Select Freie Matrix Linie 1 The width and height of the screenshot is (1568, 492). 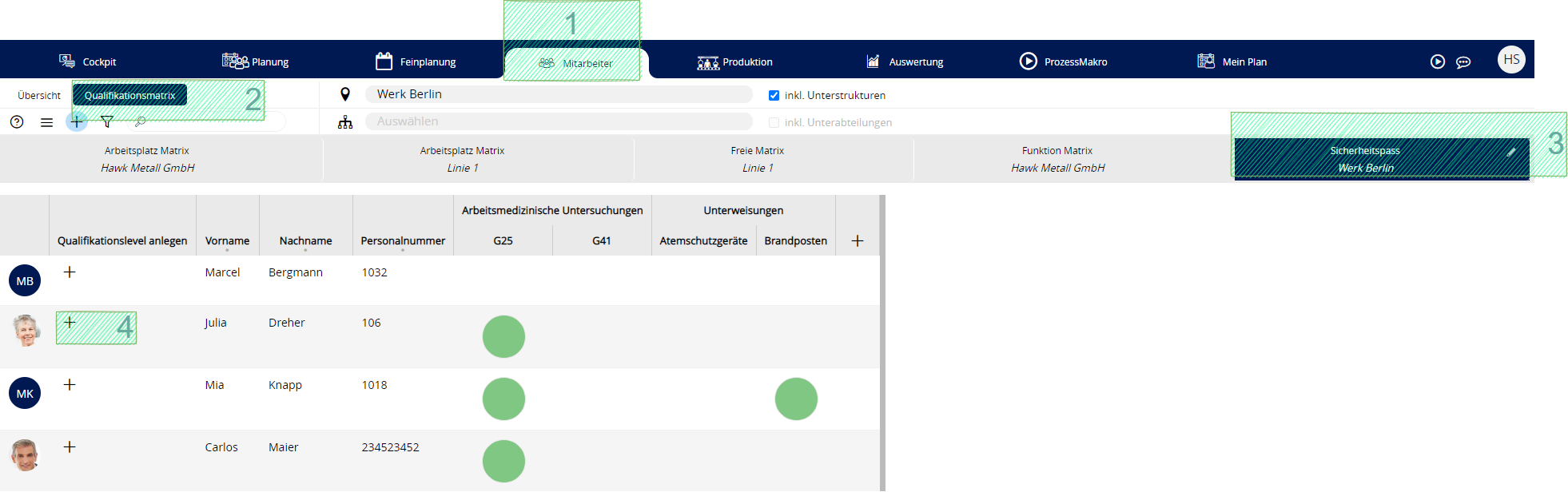tap(757, 159)
